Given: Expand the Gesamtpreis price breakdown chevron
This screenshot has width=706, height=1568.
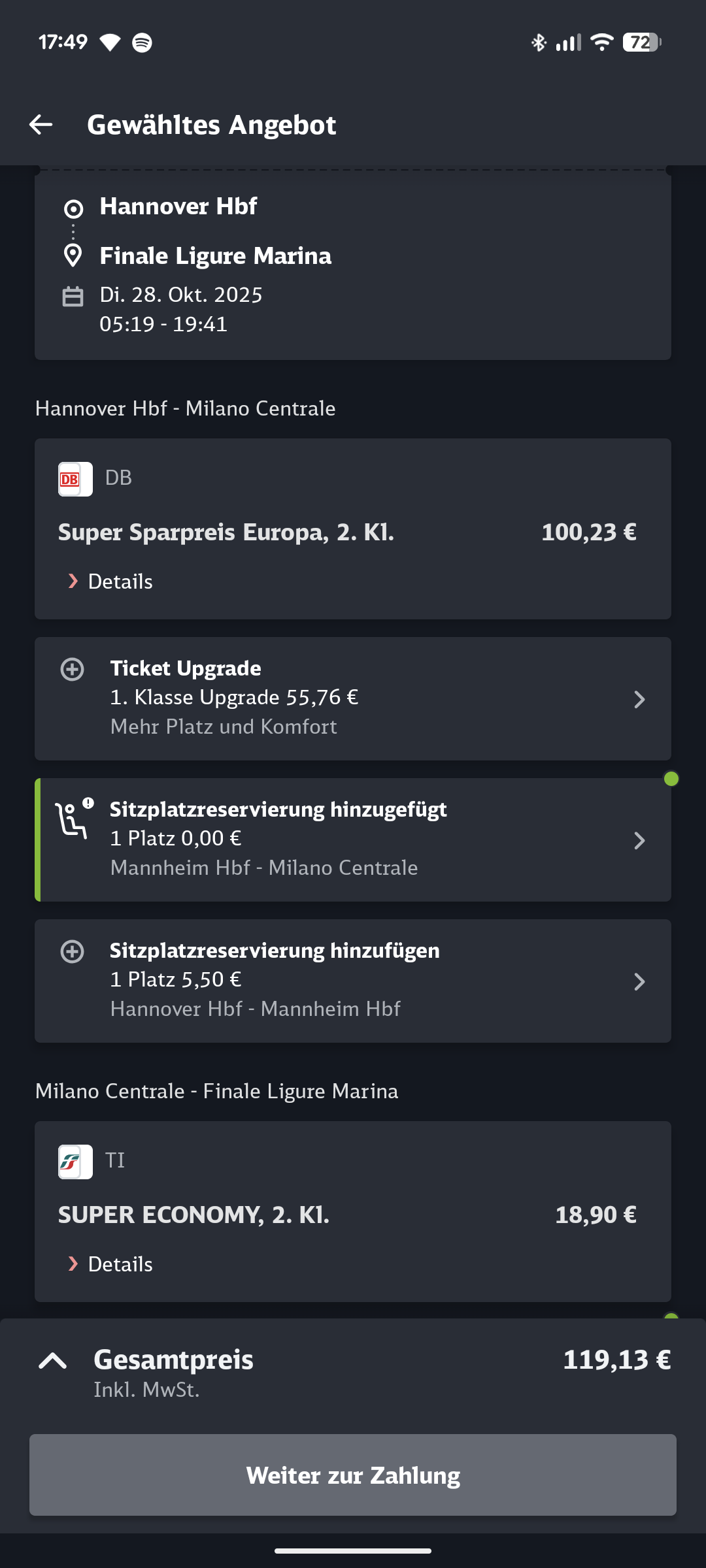Looking at the screenshot, I should pos(53,1361).
